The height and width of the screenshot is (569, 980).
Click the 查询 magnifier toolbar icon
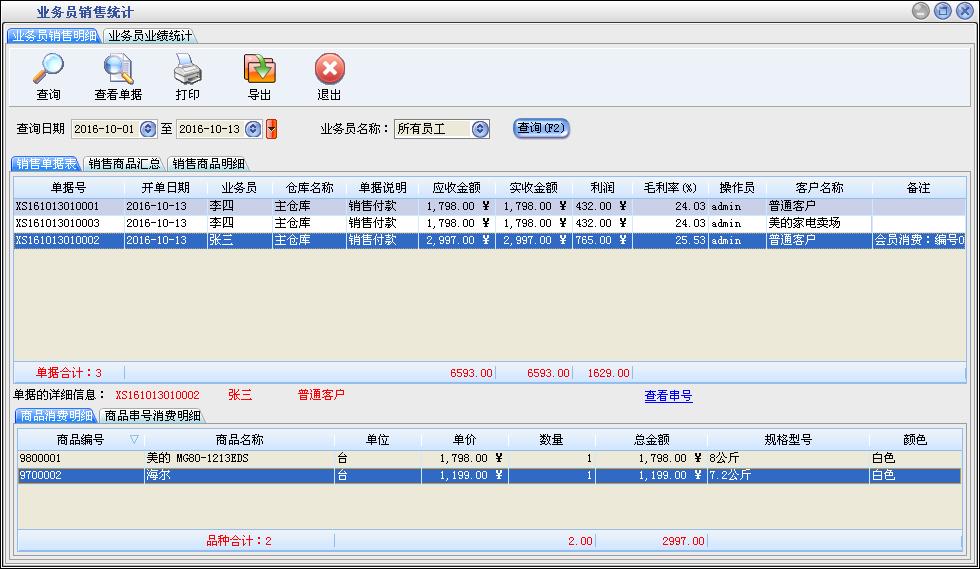point(48,70)
